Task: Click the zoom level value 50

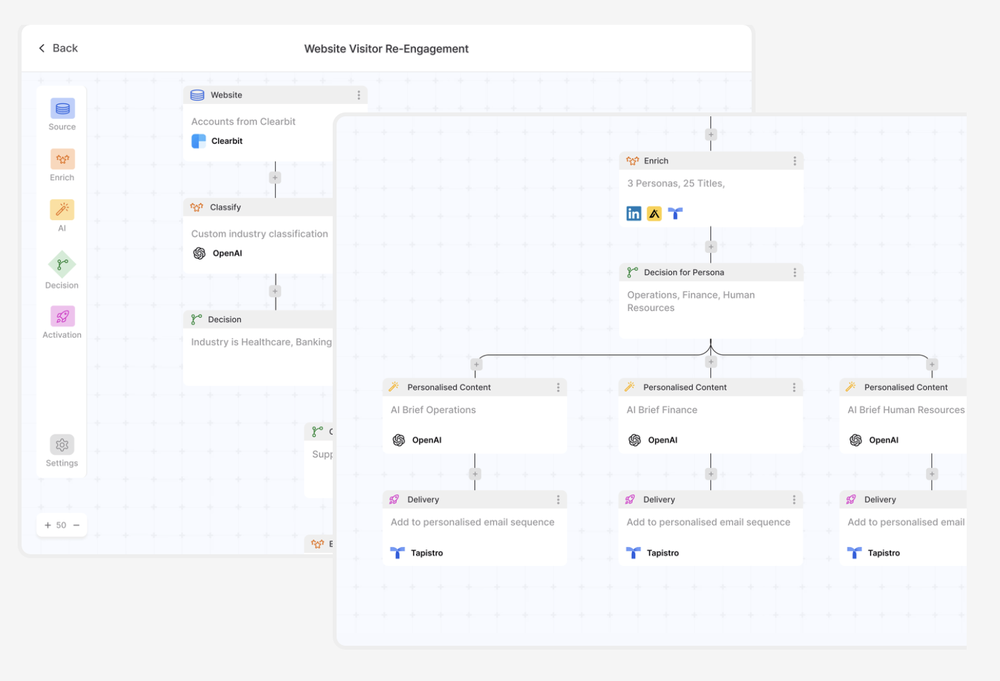Action: coord(61,525)
